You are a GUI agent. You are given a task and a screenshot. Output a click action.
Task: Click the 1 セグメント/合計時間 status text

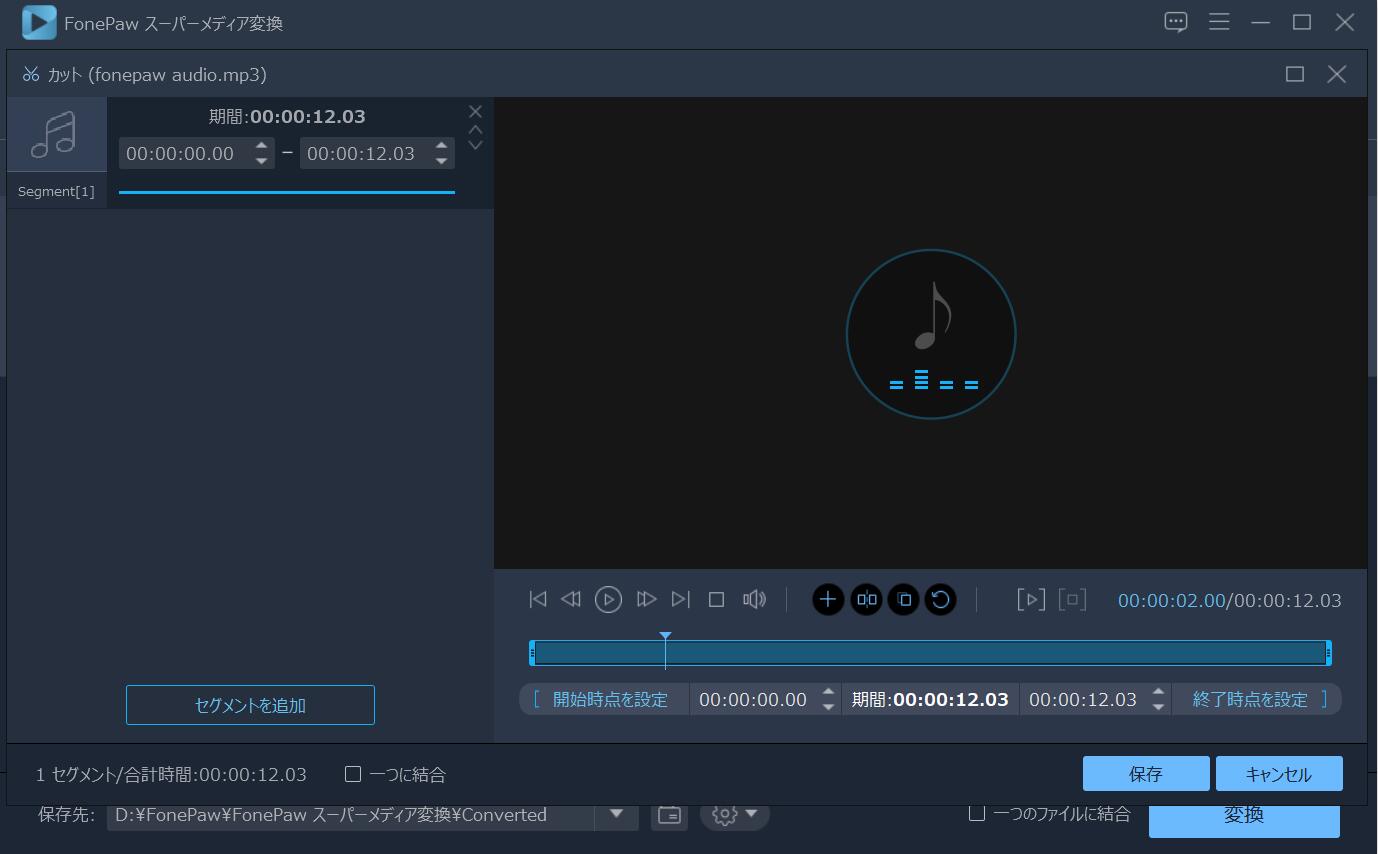coord(171,774)
